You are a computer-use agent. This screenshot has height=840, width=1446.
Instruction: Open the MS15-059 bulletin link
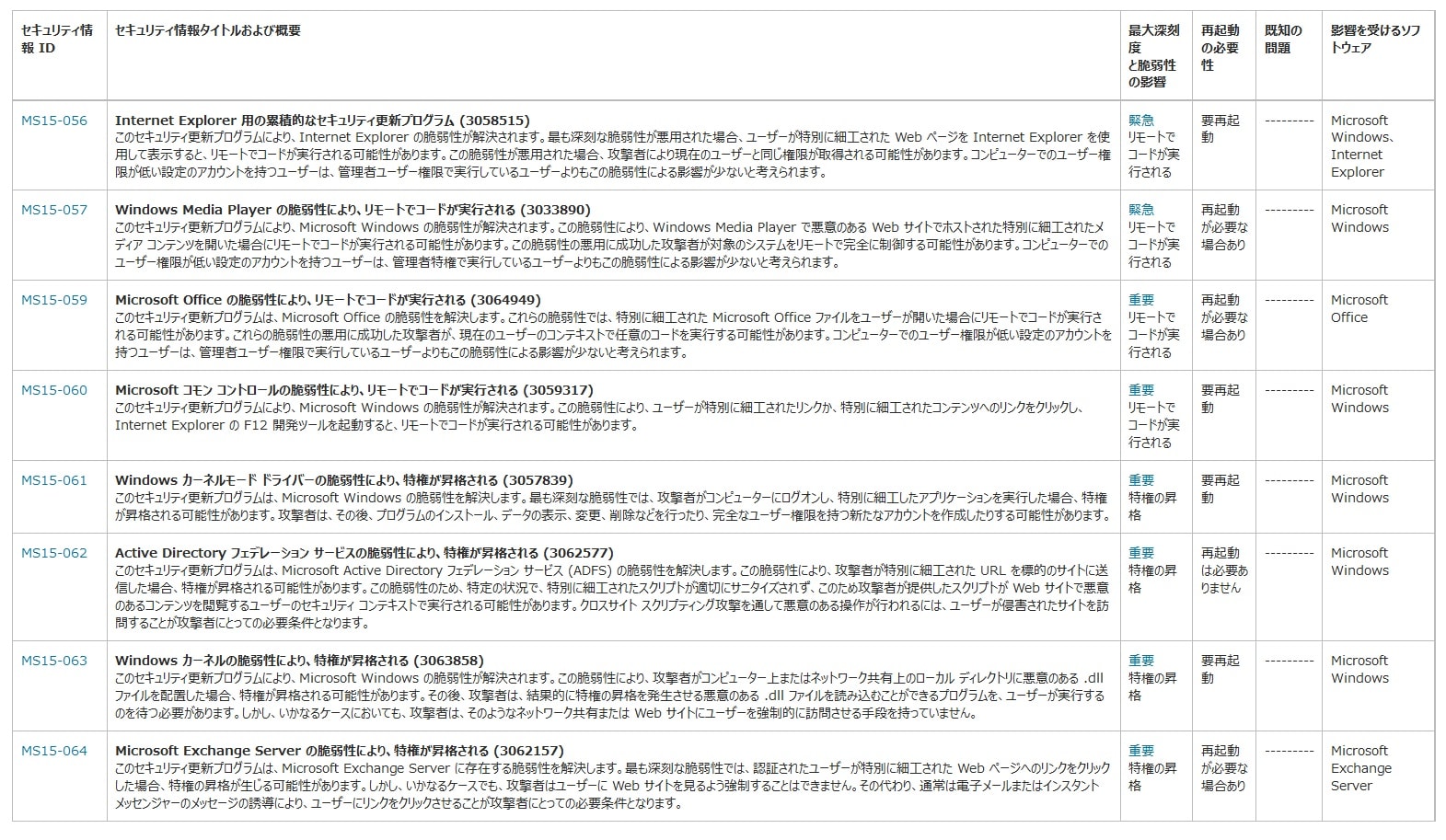point(54,300)
